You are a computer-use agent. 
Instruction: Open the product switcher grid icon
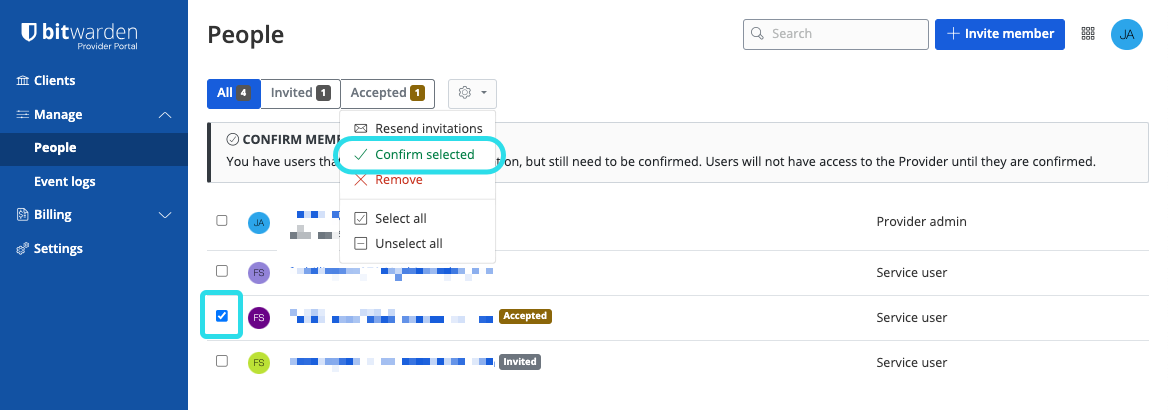[1088, 34]
